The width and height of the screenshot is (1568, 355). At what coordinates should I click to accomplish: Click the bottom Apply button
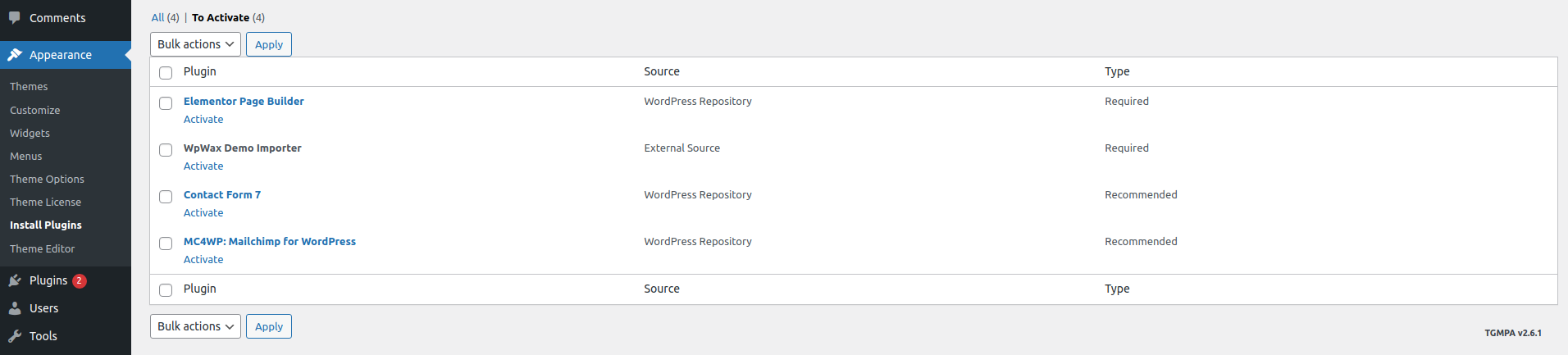pos(269,326)
